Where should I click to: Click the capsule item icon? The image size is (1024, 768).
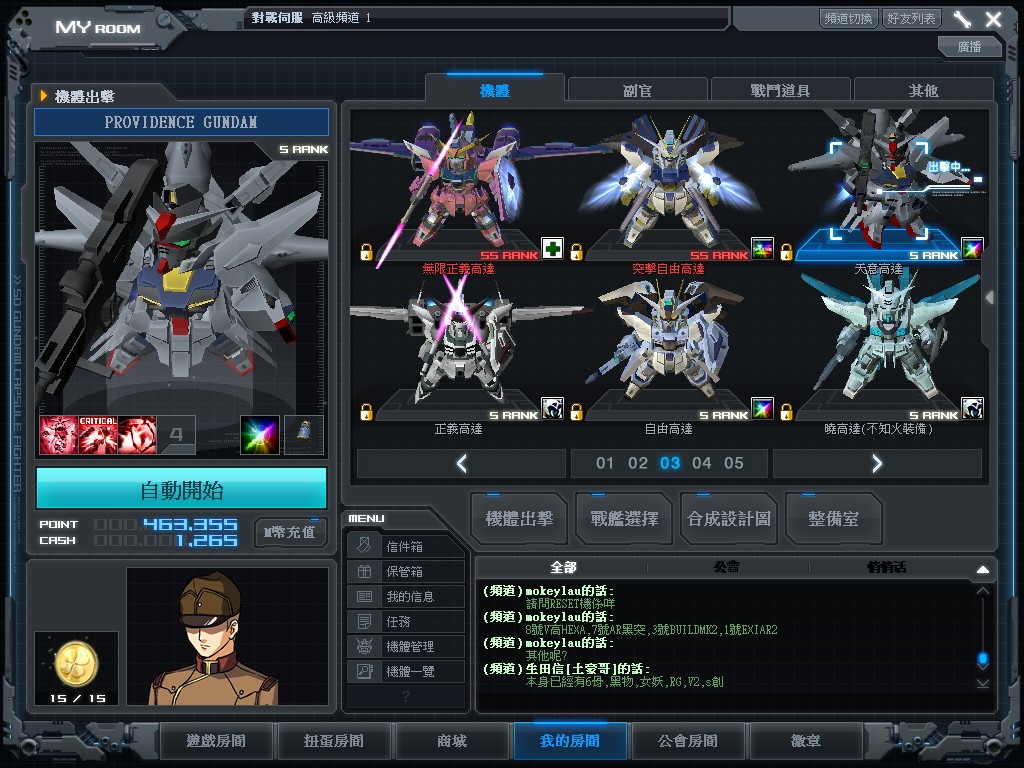(x=304, y=435)
